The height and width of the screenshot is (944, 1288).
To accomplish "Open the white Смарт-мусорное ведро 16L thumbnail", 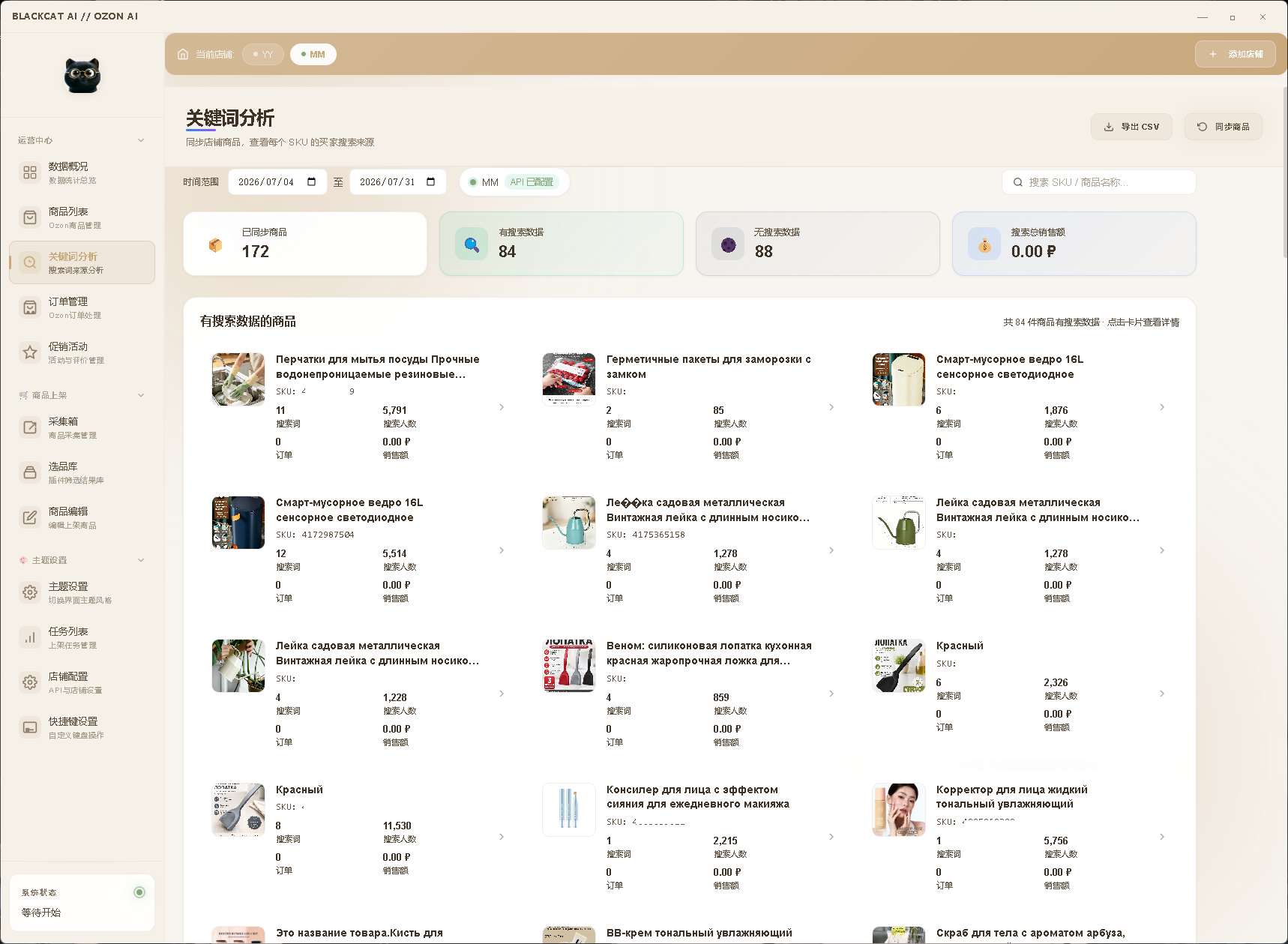I will [899, 379].
